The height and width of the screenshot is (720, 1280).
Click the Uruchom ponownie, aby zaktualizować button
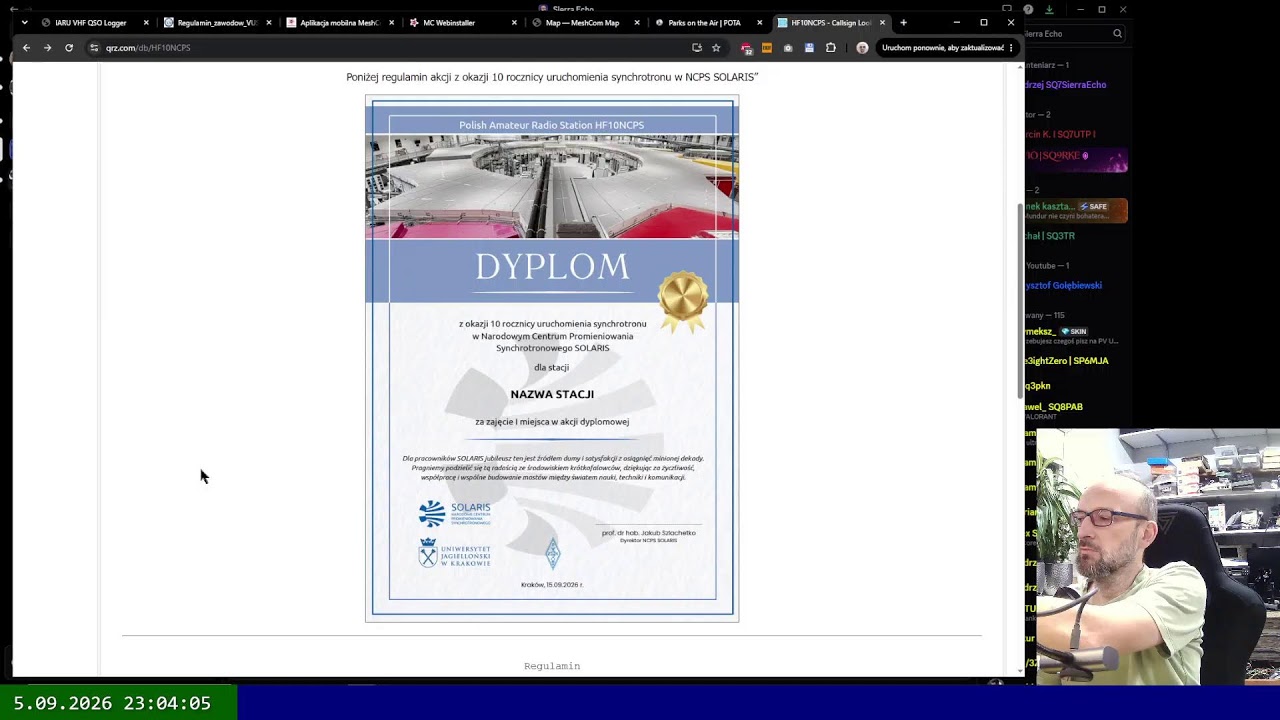(x=942, y=48)
